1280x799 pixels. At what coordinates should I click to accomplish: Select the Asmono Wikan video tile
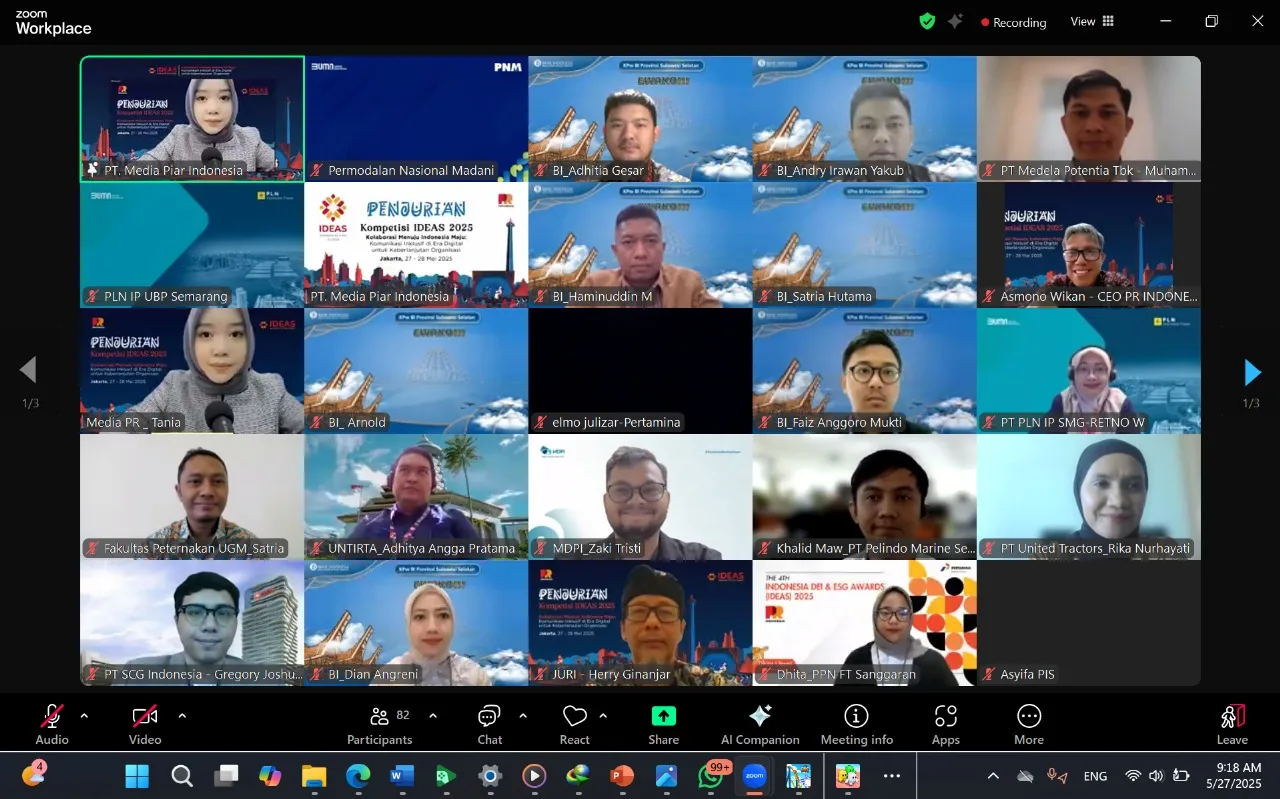(x=1089, y=245)
